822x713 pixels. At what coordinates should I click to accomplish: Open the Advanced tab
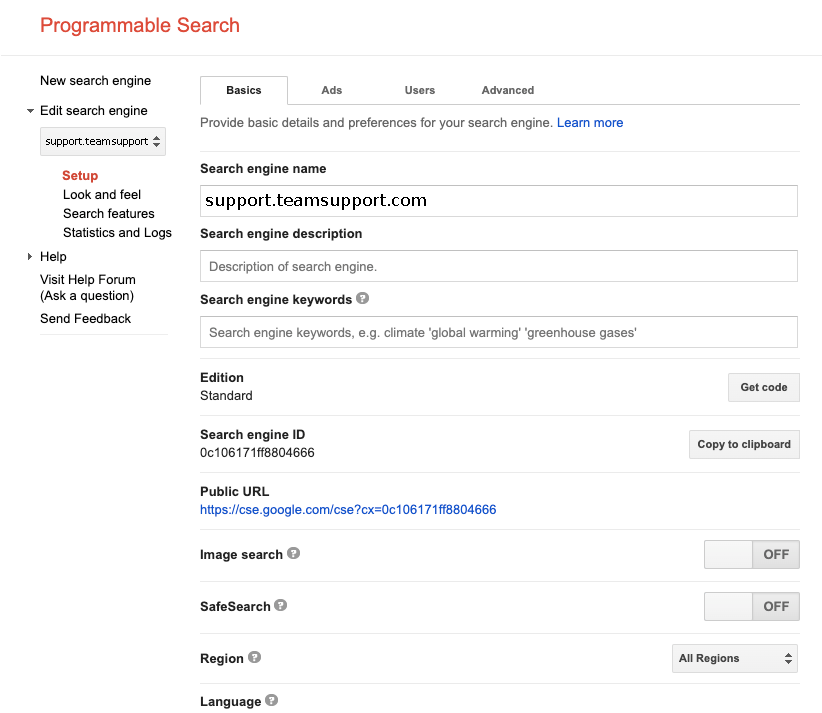[507, 90]
